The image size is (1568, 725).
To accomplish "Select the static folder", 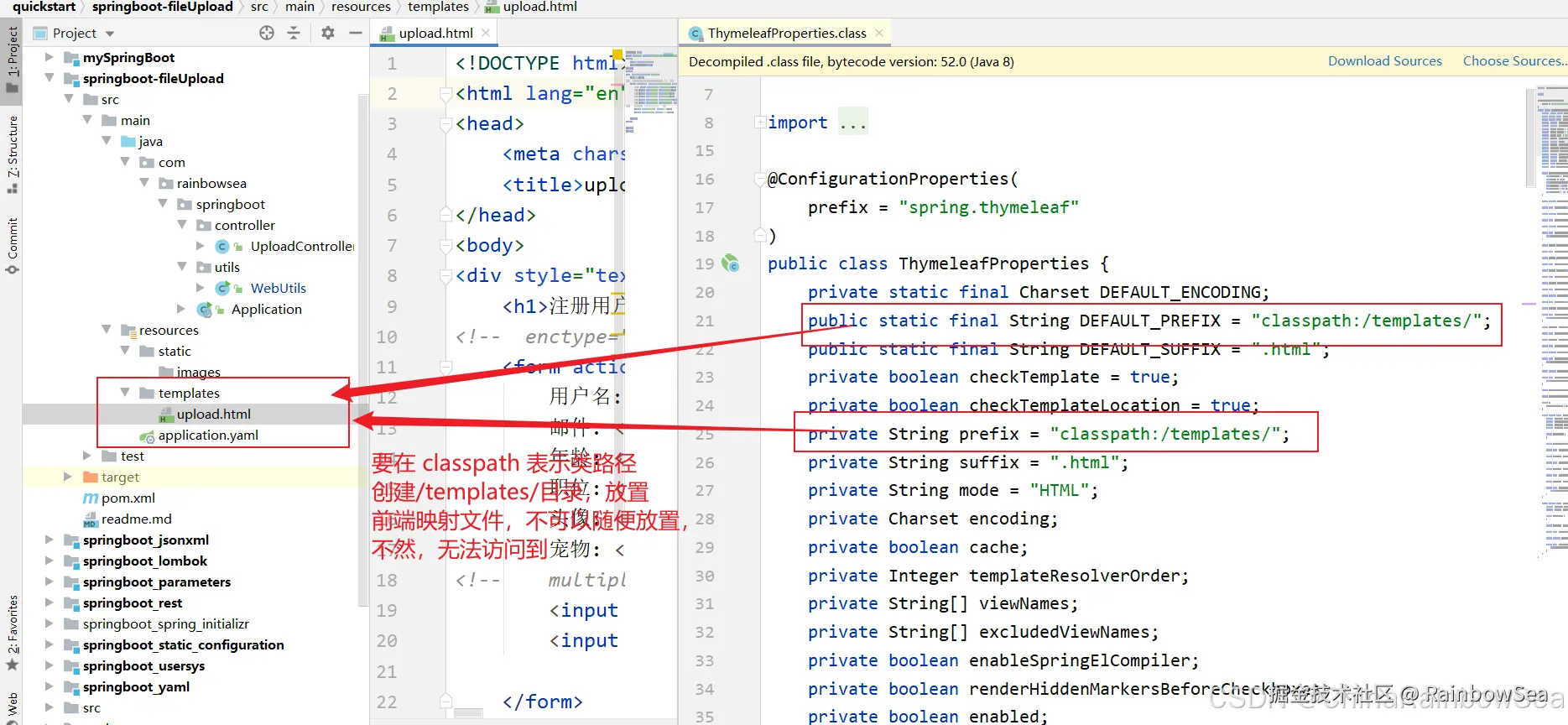I will [175, 352].
